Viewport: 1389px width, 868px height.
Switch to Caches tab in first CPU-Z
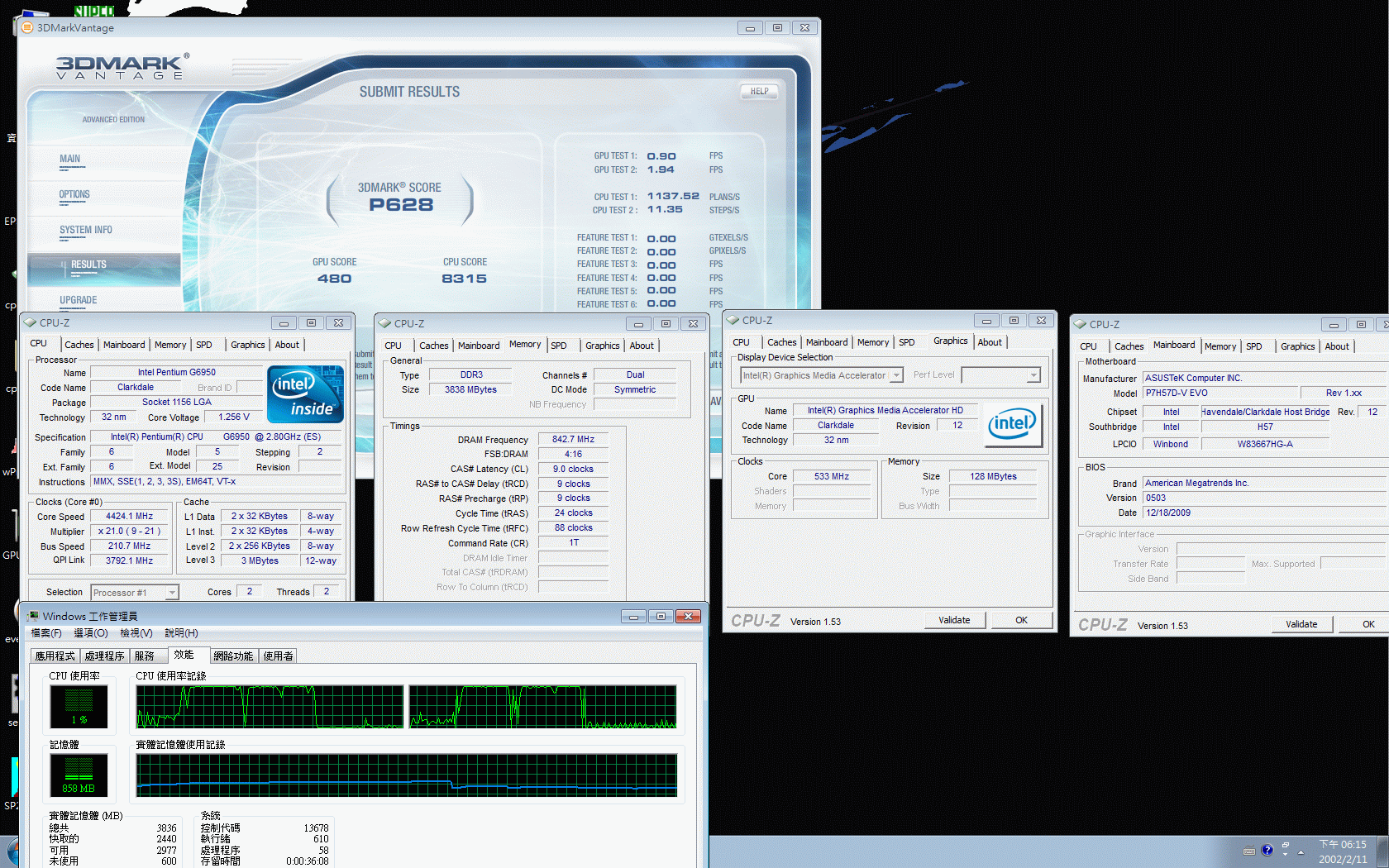click(79, 345)
